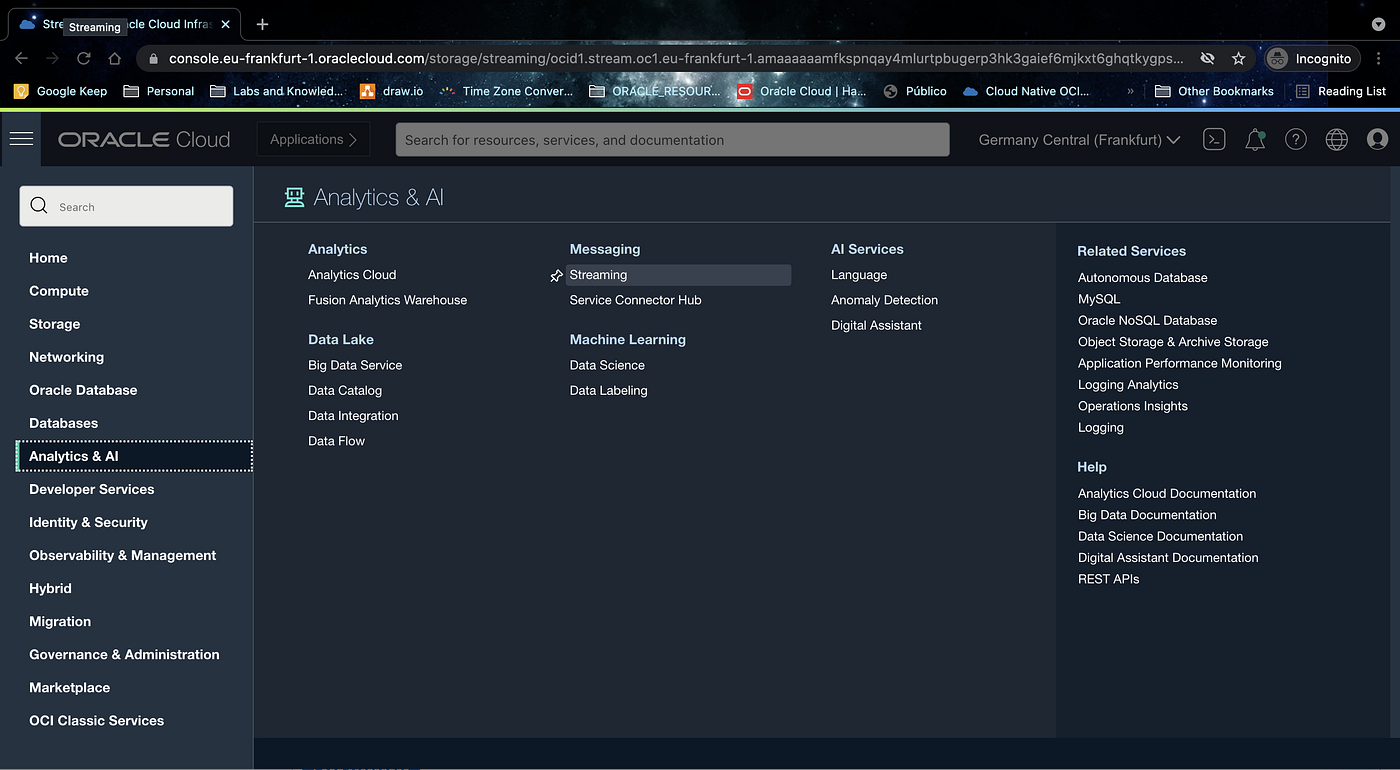Open the Streaming service link
The image size is (1400, 770).
(678, 275)
